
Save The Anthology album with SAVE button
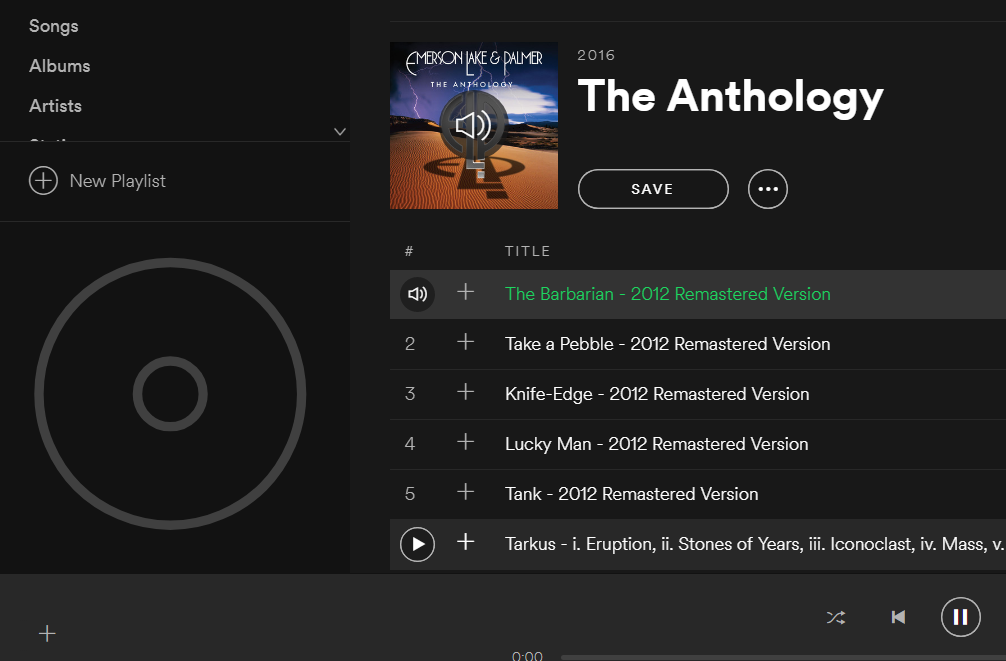pos(653,189)
